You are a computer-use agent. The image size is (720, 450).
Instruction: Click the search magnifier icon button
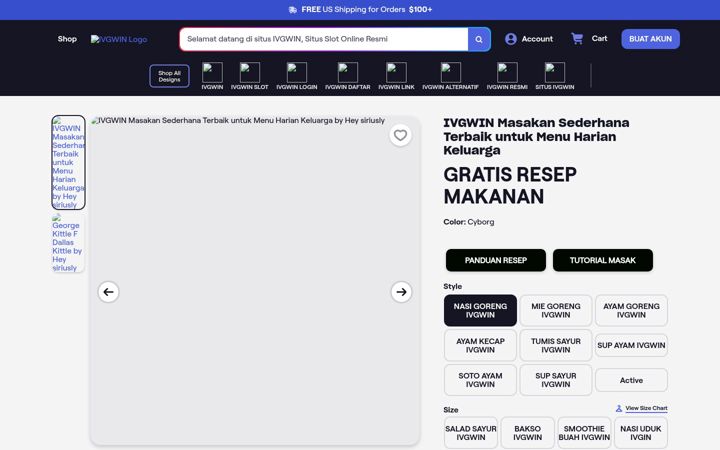tap(479, 39)
